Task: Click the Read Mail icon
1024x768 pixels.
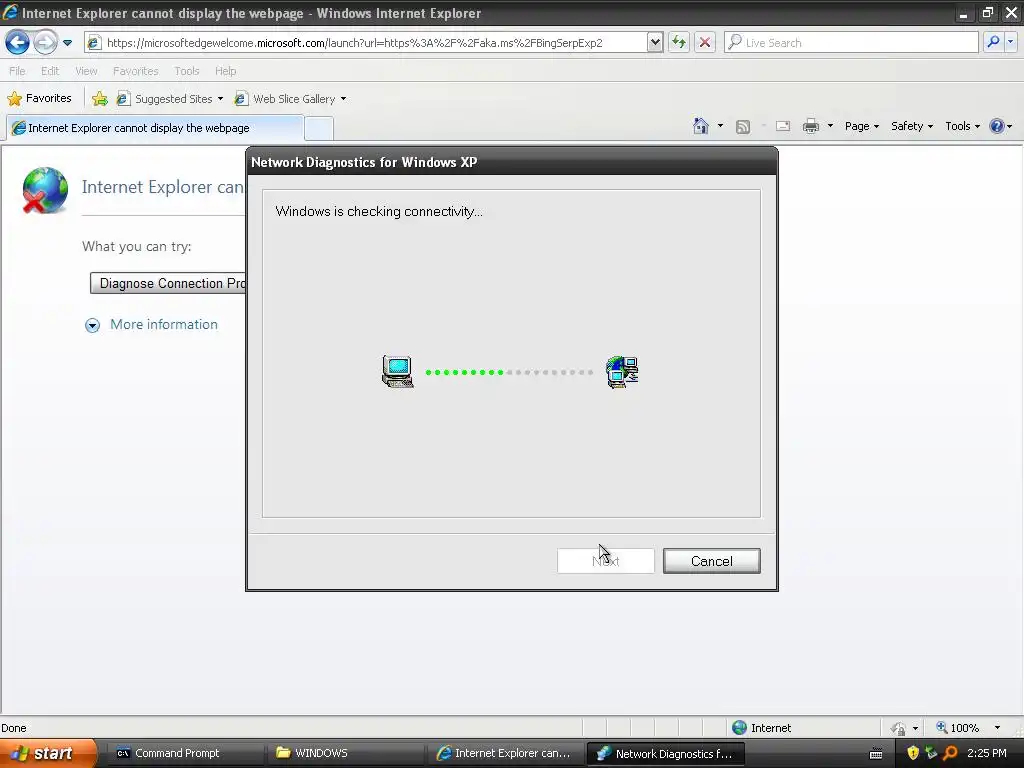Action: click(x=783, y=127)
